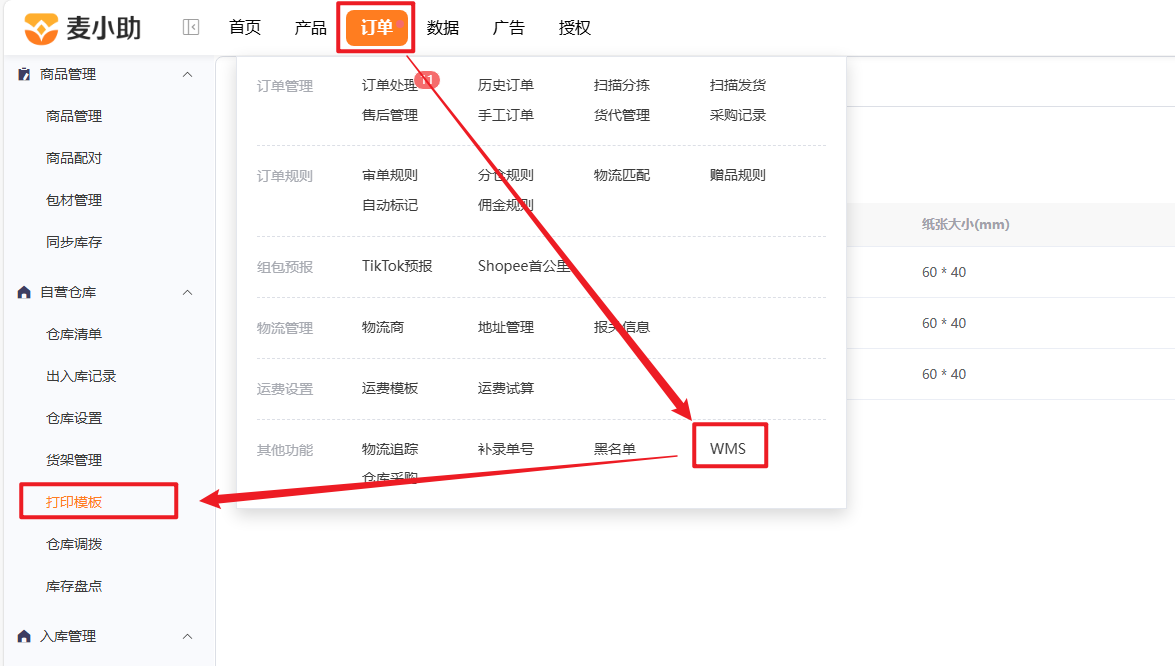Open 运费模板 from the dropdown
This screenshot has width=1175, height=666.
pos(390,388)
